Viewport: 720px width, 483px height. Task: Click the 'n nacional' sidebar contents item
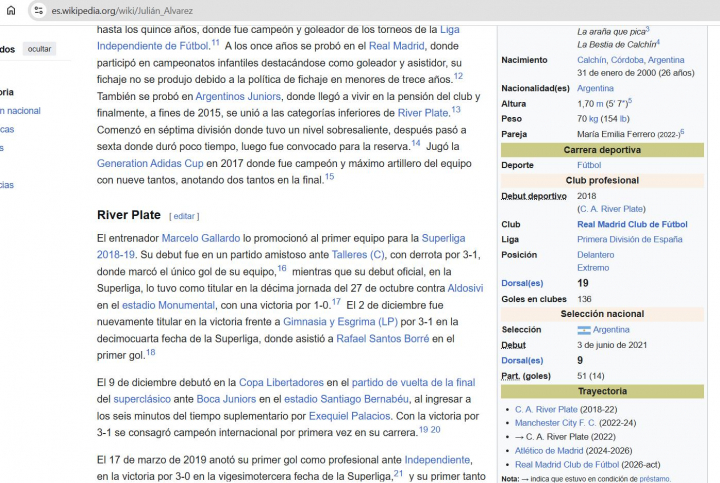(x=20, y=111)
